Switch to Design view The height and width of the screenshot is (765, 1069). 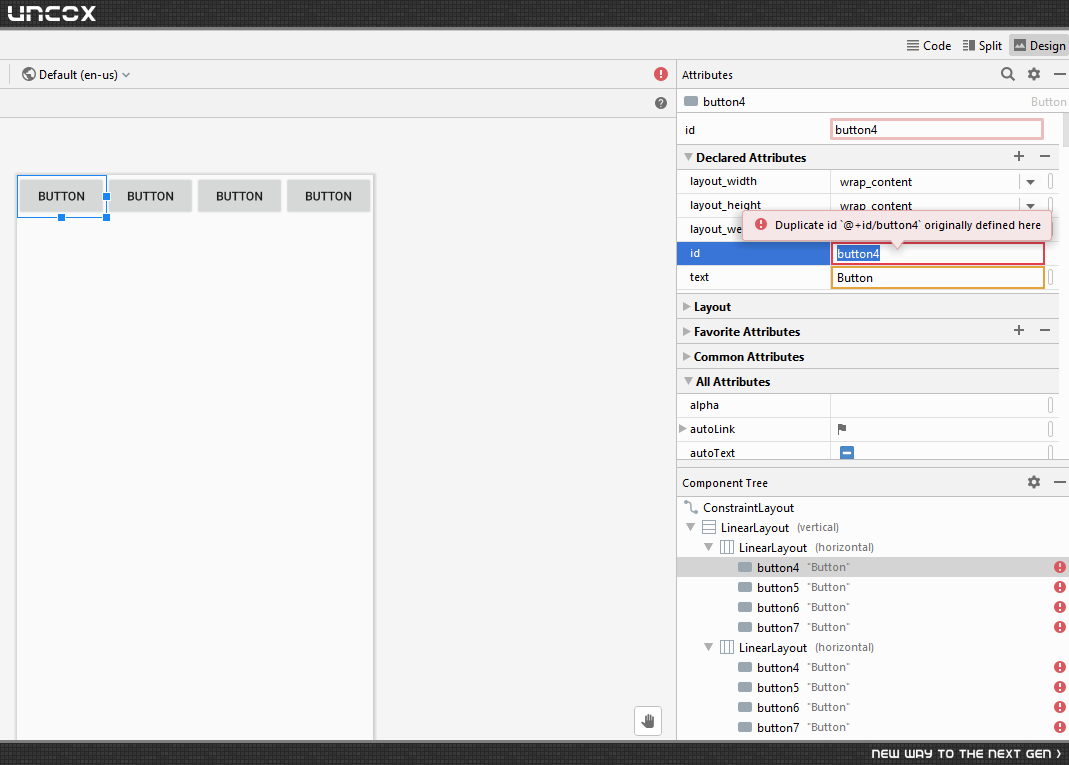coord(1039,46)
